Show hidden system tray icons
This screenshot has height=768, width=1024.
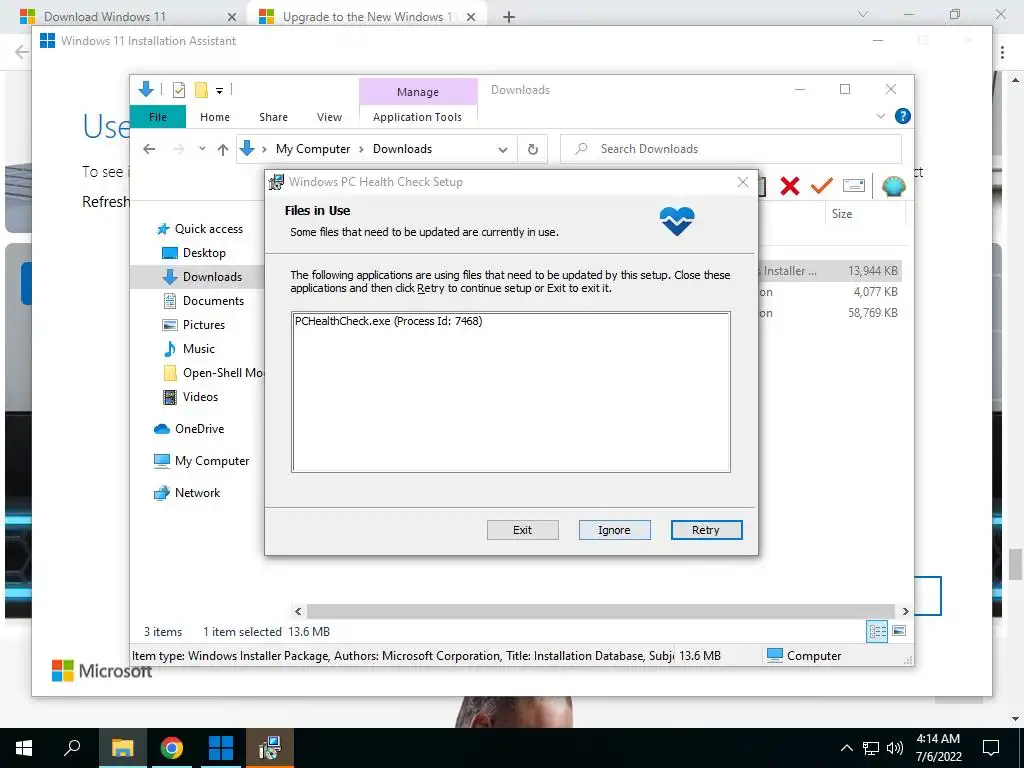[x=846, y=748]
